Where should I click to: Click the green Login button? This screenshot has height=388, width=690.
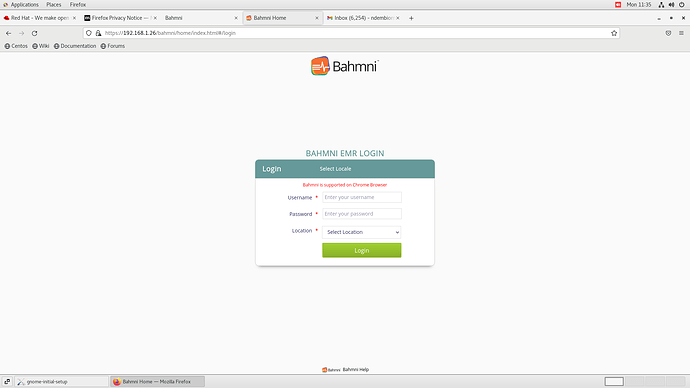(362, 250)
